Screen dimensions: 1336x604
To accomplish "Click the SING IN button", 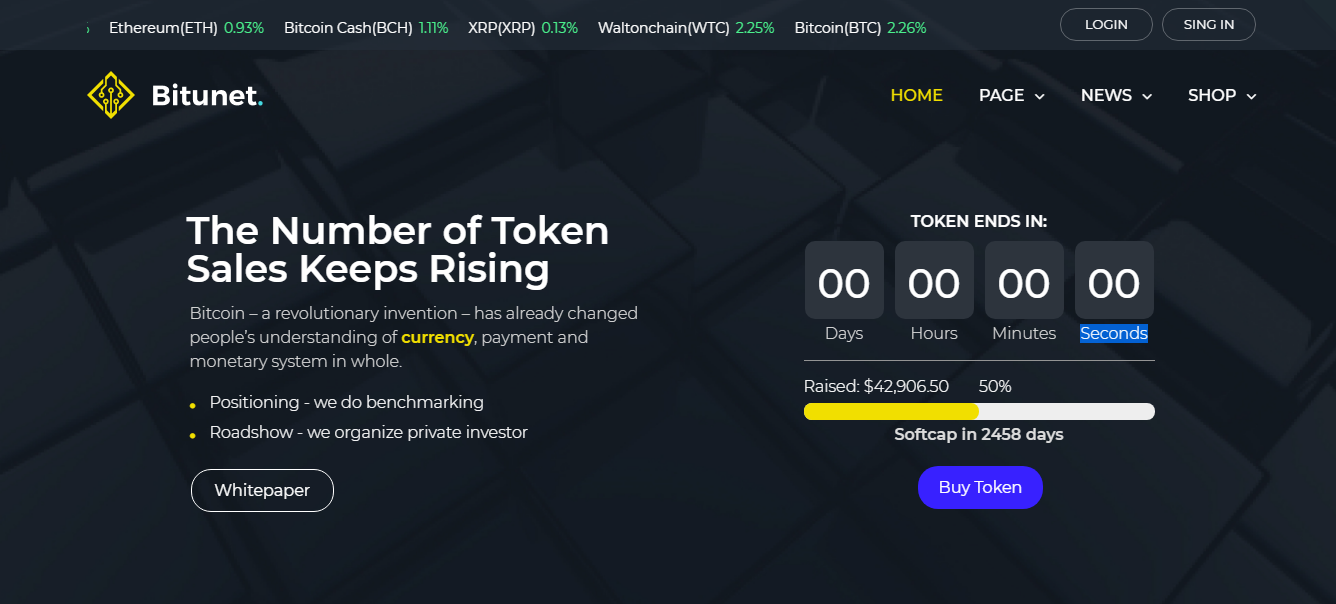I will pyautogui.click(x=1209, y=25).
